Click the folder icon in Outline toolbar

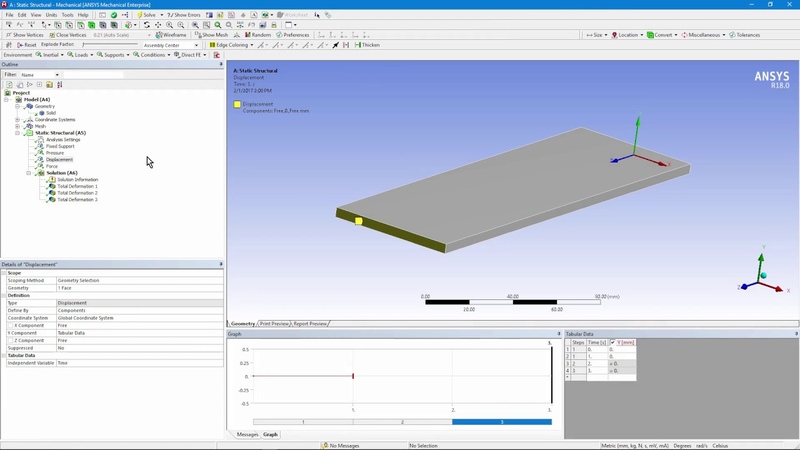tap(49, 84)
